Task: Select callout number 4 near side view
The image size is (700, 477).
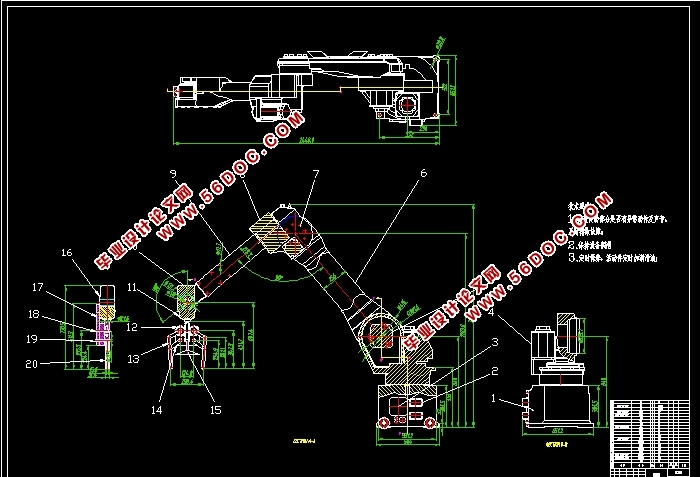Action: (x=491, y=312)
